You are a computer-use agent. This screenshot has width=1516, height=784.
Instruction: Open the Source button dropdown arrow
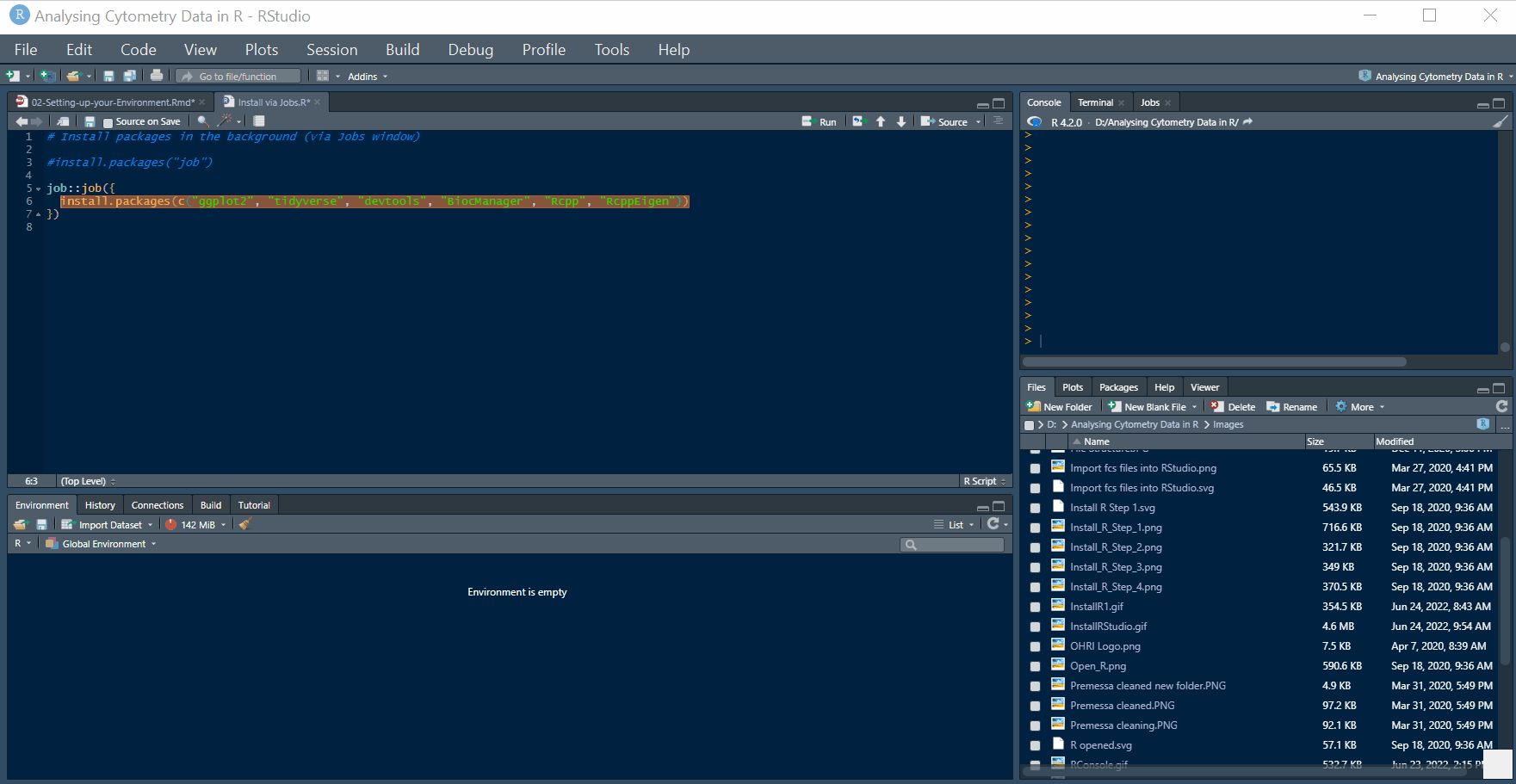[x=978, y=122]
